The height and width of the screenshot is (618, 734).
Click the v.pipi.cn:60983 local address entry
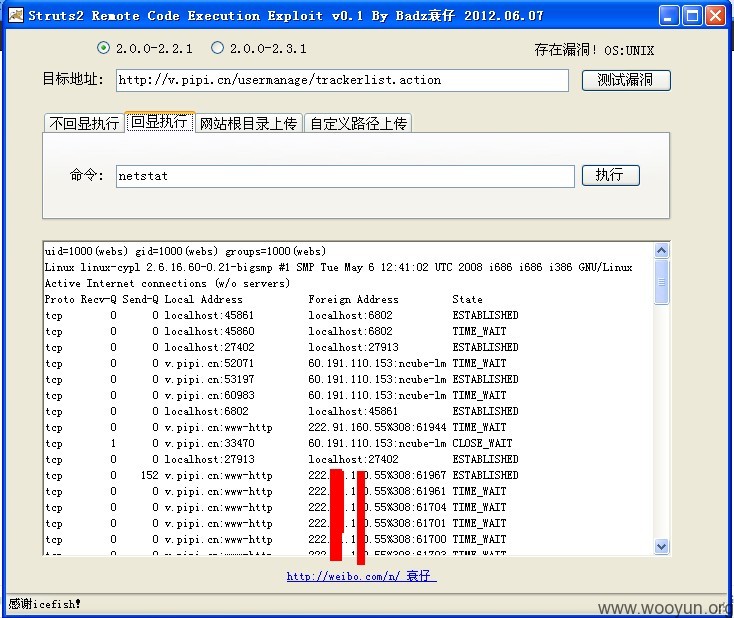pos(209,395)
